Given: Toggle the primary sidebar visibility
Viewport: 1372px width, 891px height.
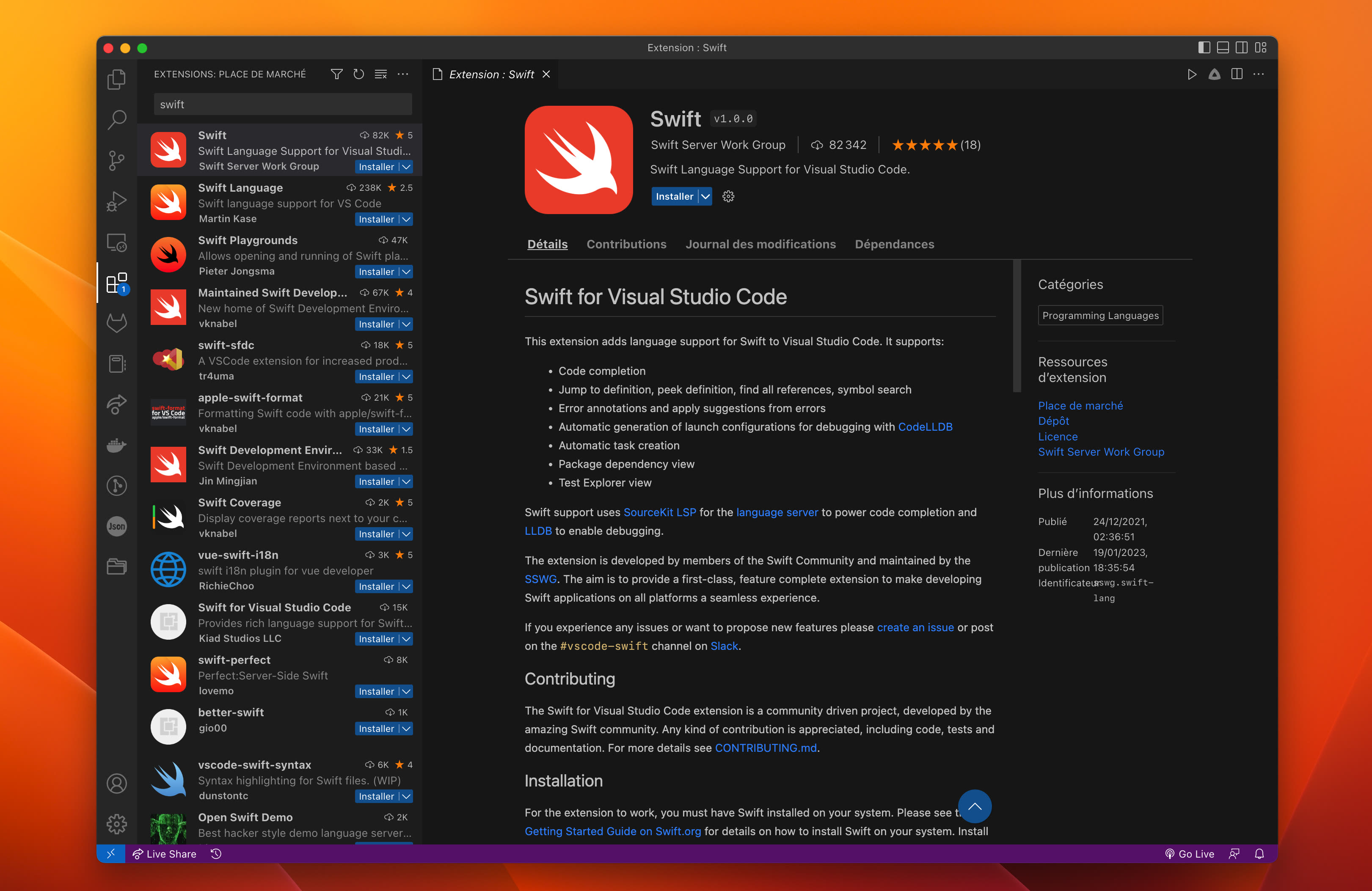Looking at the screenshot, I should 1204,48.
